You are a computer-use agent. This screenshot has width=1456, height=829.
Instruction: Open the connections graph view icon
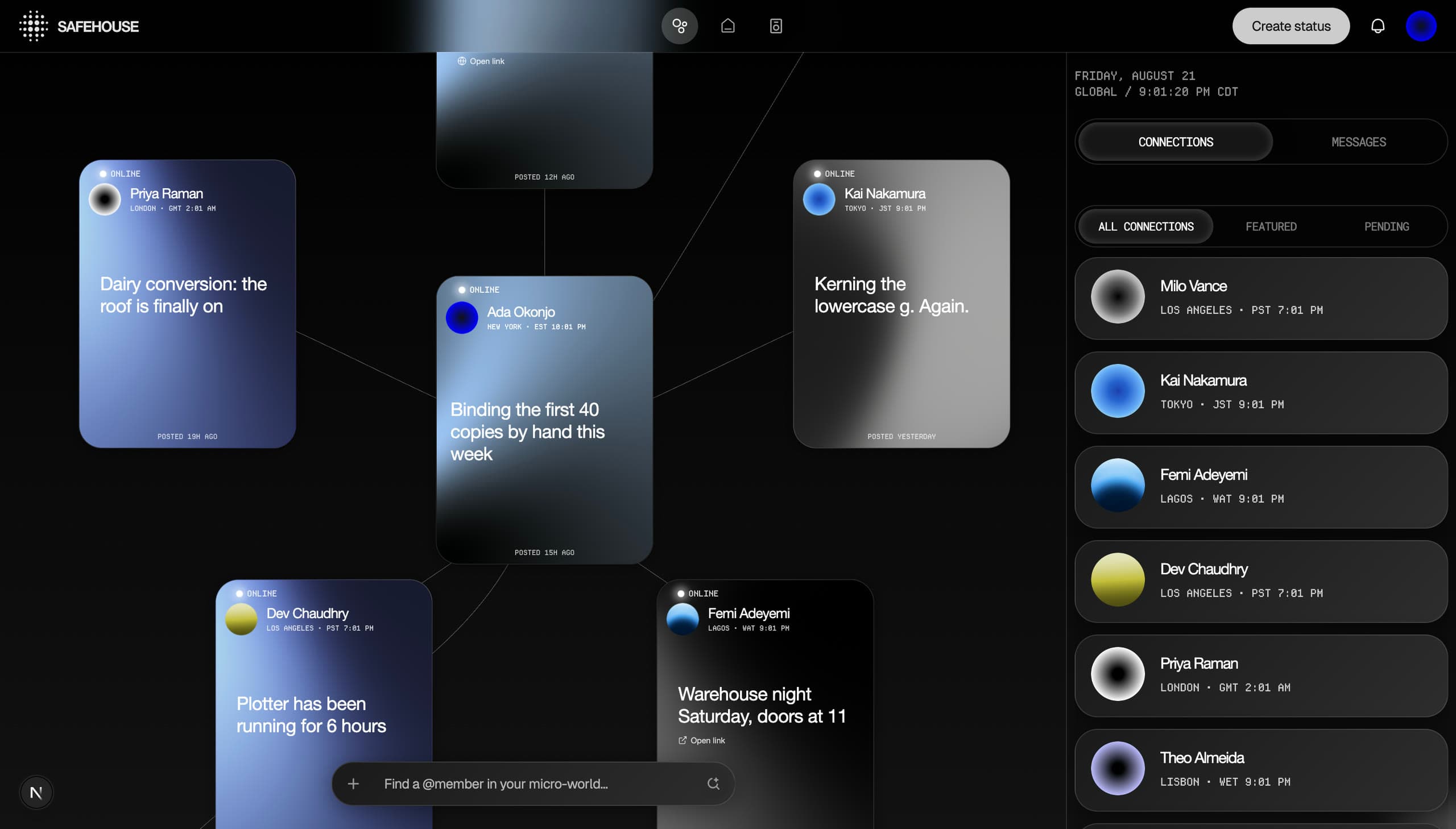(x=679, y=26)
